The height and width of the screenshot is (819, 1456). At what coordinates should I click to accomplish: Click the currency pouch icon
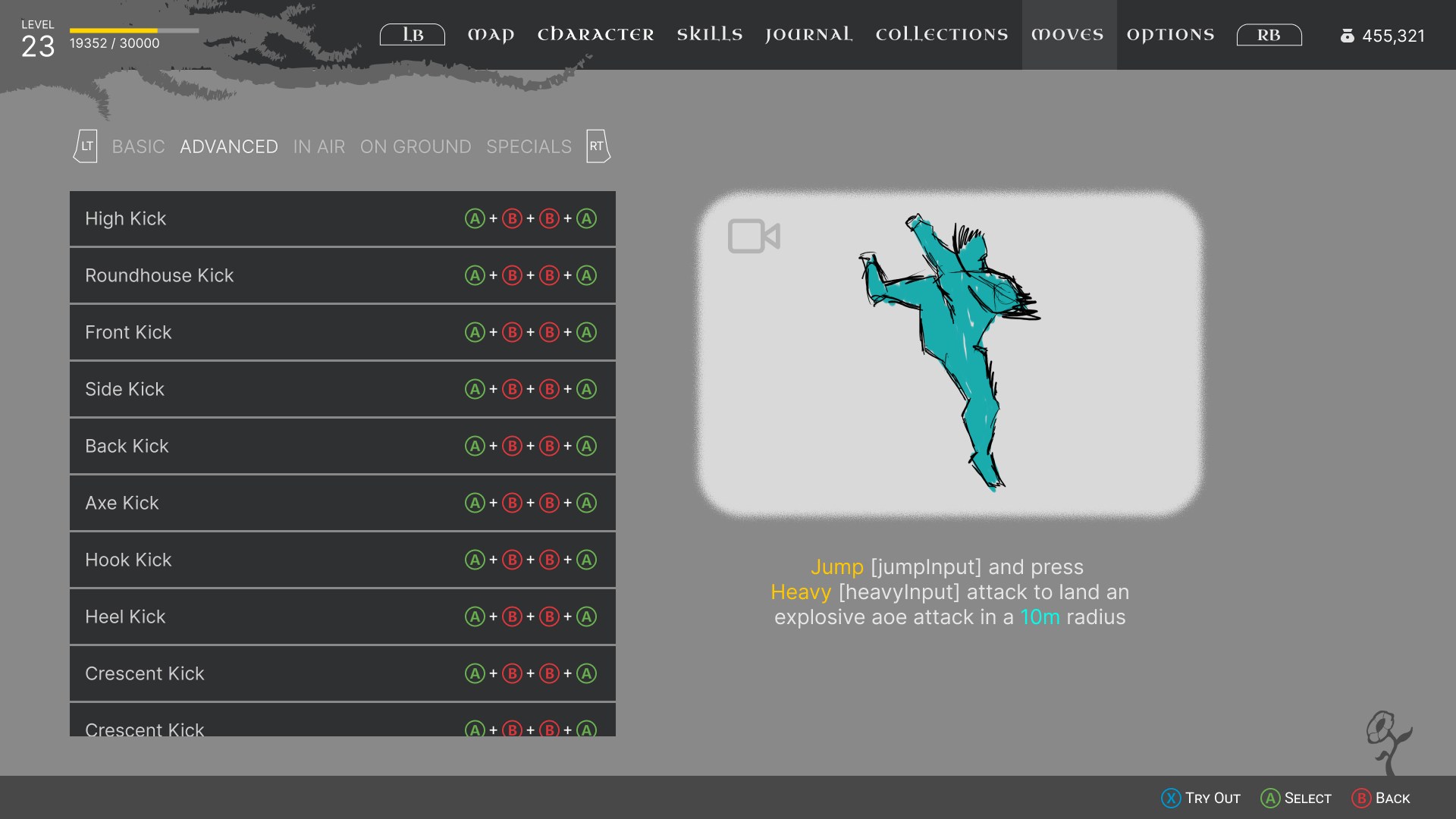[1347, 36]
